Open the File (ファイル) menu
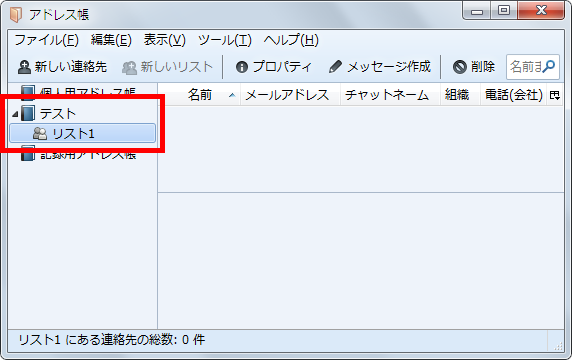This screenshot has width=572, height=360. click(x=47, y=40)
